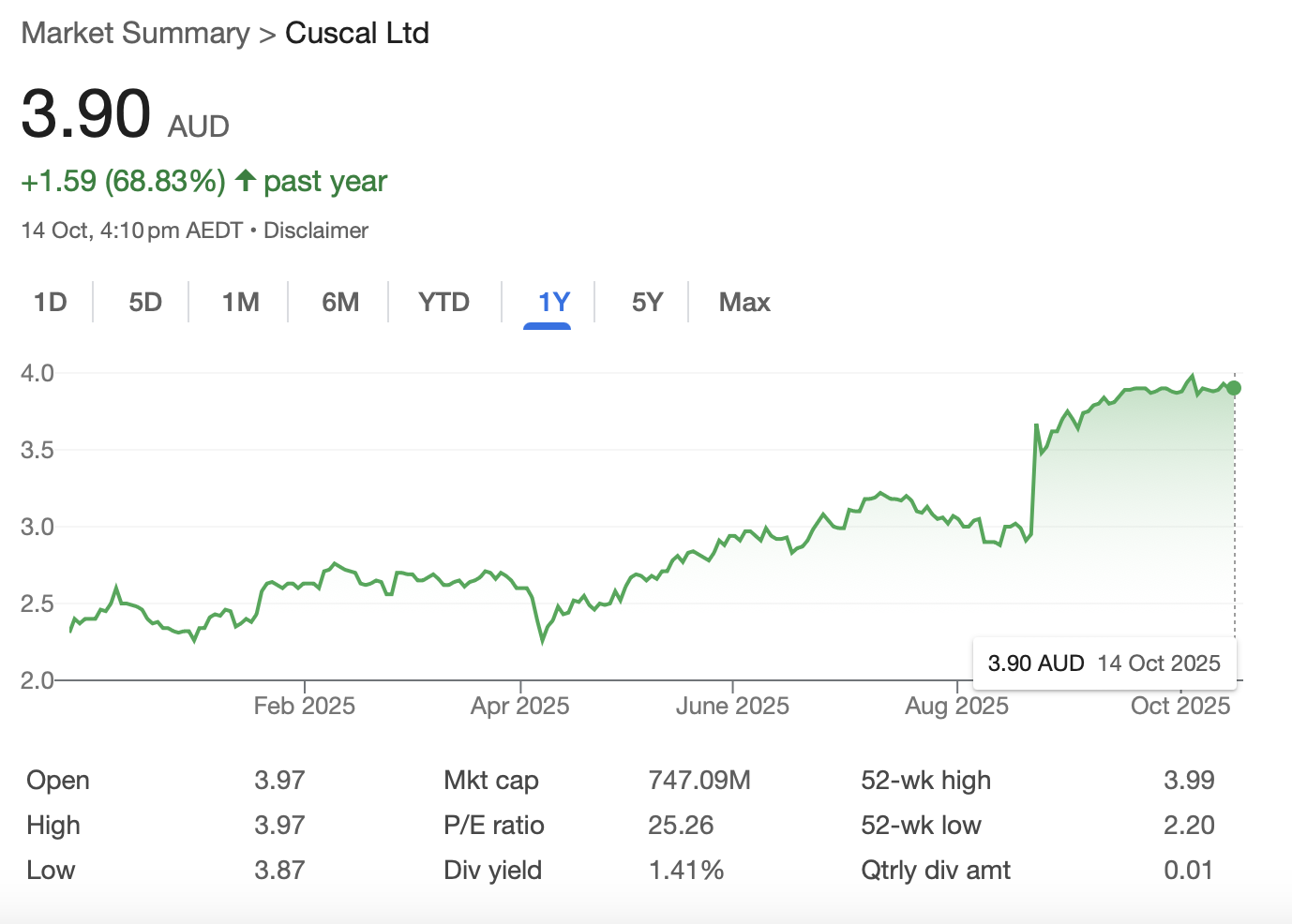Show the 6M price history
This screenshot has width=1292, height=924.
coord(340,302)
